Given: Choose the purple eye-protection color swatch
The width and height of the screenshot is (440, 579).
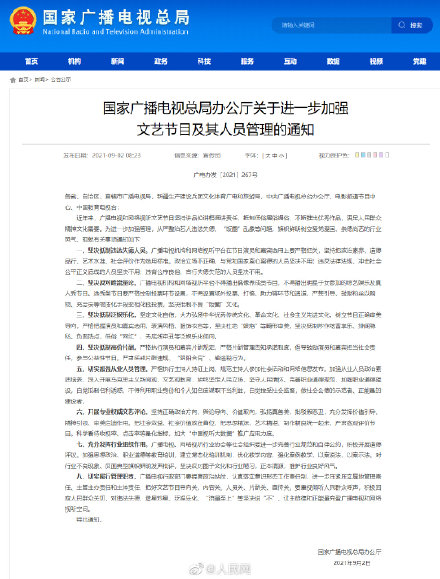Looking at the screenshot, I should point(381,155).
